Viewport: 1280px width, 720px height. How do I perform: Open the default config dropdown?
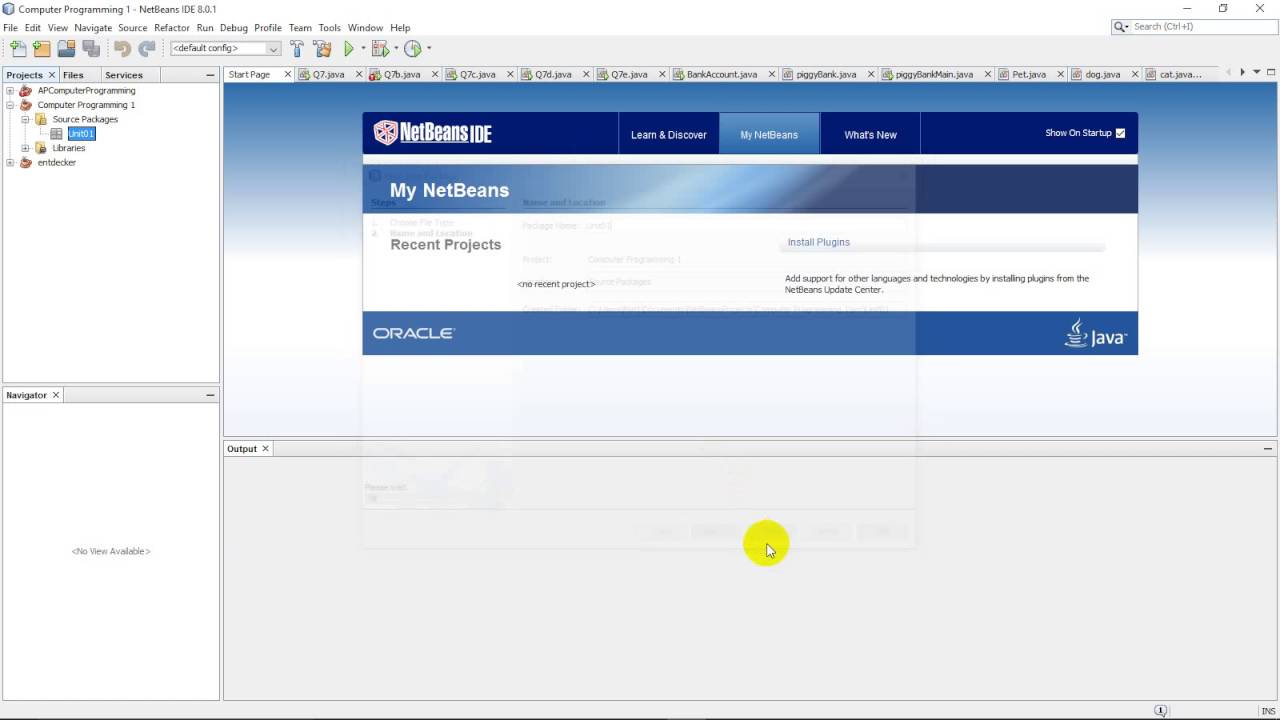pos(273,48)
